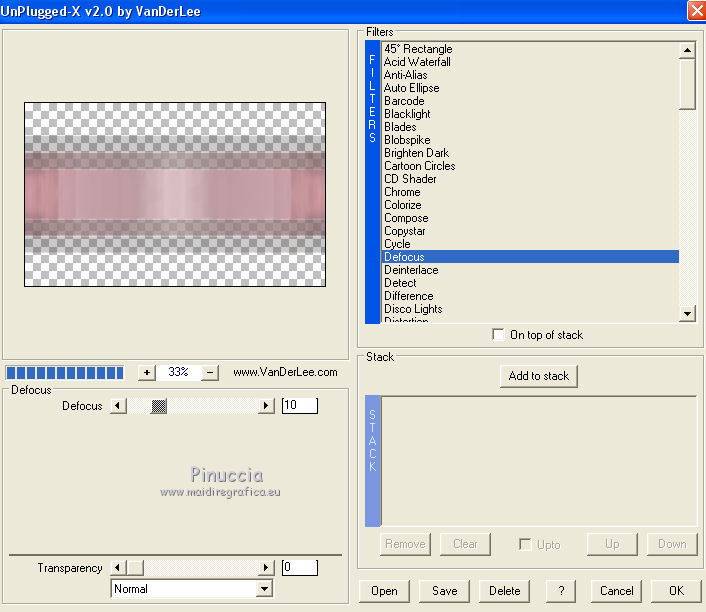Image resolution: width=706 pixels, height=612 pixels.
Task: Click the filters list scroll up arrow
Action: coord(687,50)
